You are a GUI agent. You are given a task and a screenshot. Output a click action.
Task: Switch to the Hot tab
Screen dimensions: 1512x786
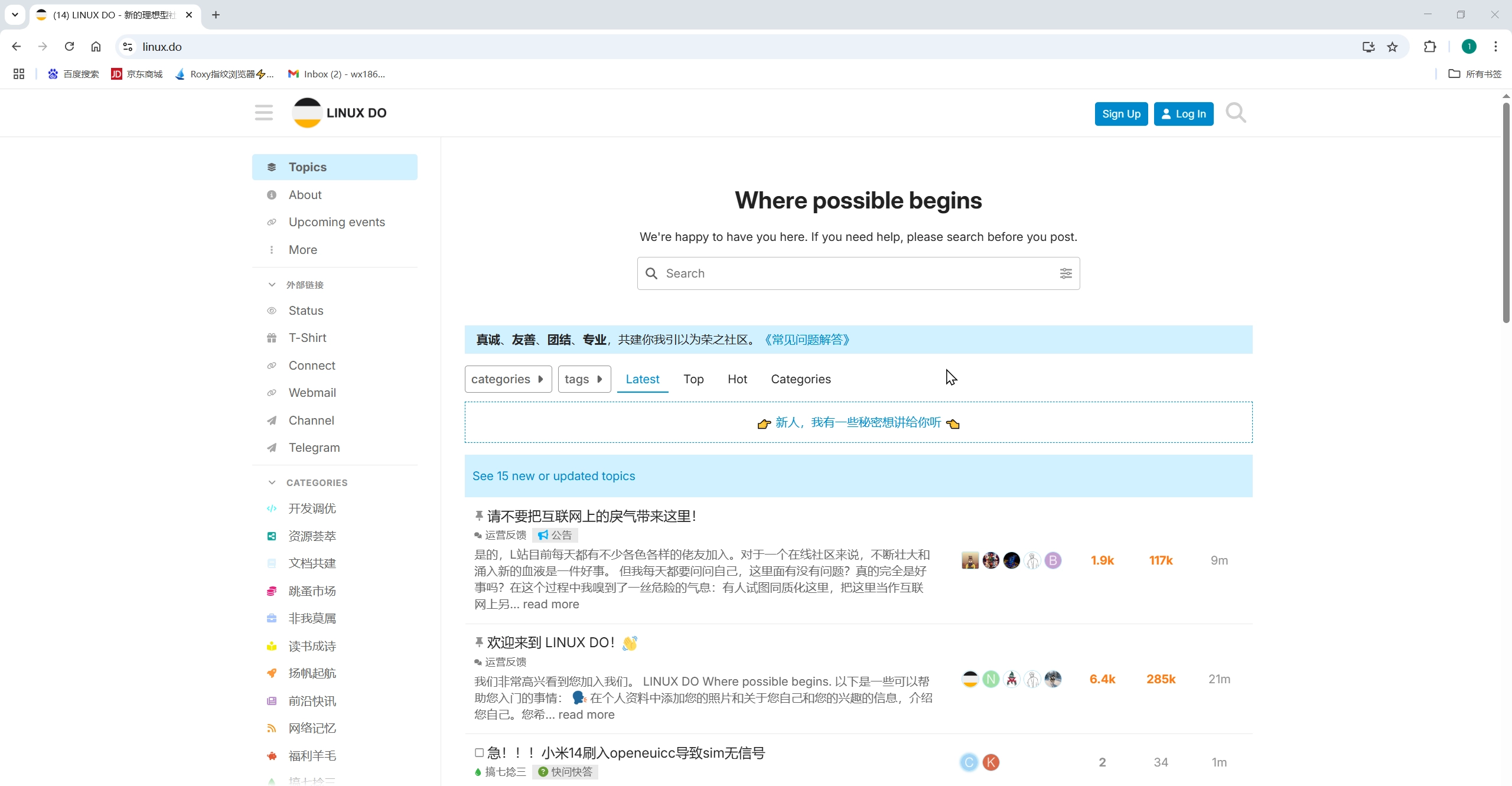(x=737, y=379)
